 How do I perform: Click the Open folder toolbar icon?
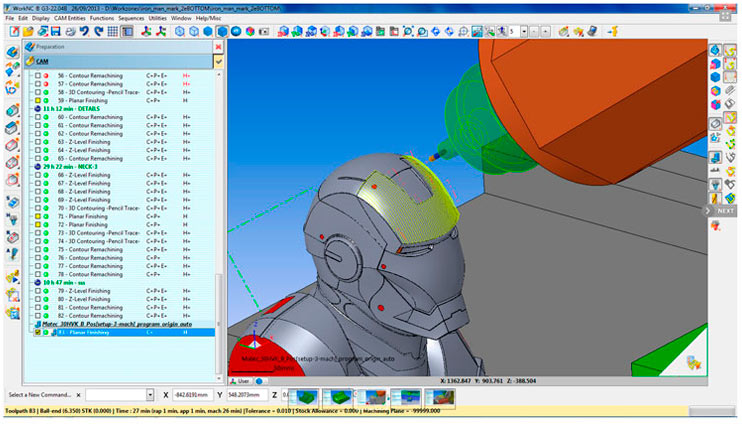(x=28, y=31)
